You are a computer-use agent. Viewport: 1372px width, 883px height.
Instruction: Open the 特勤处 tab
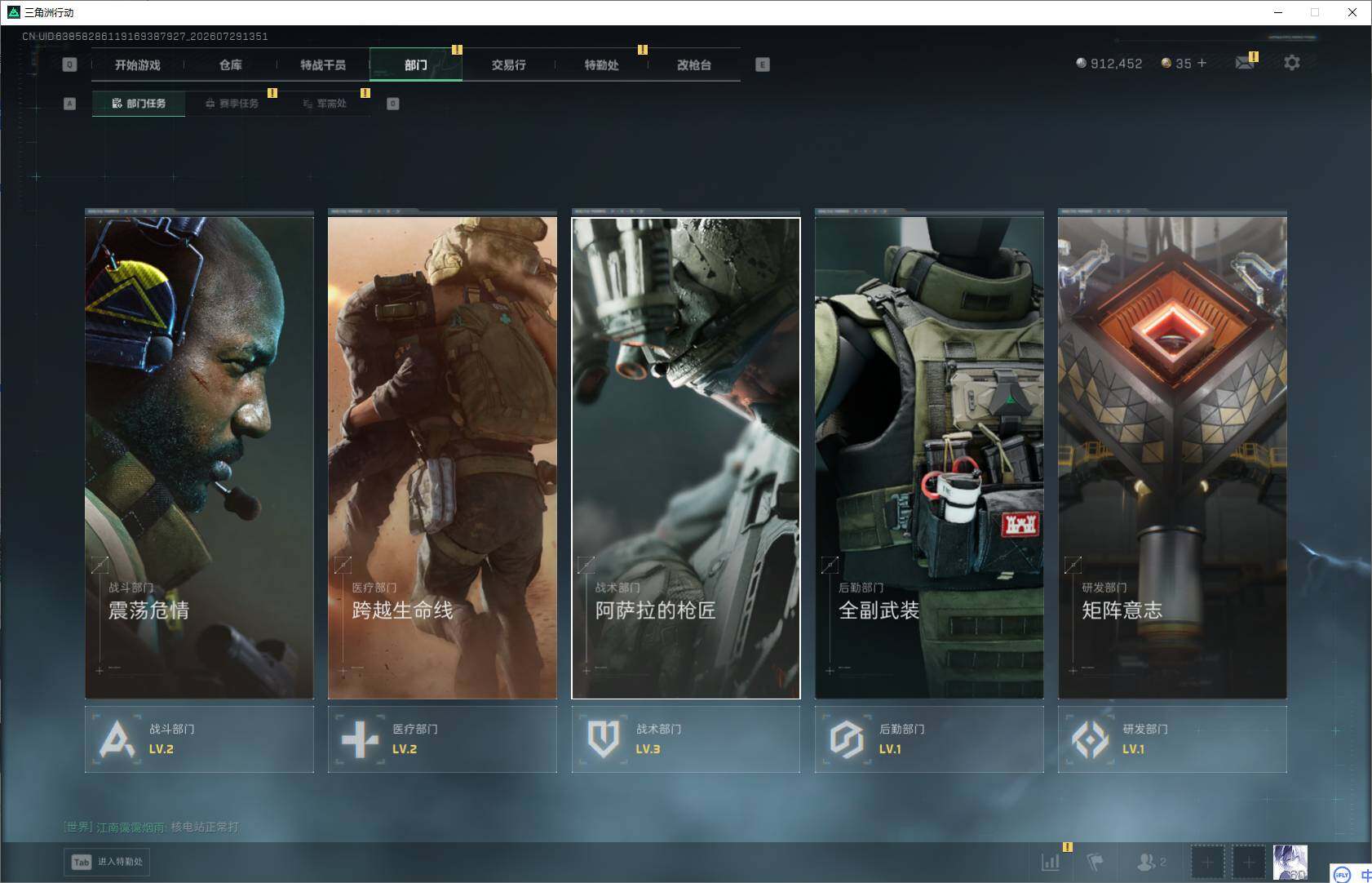tap(601, 64)
